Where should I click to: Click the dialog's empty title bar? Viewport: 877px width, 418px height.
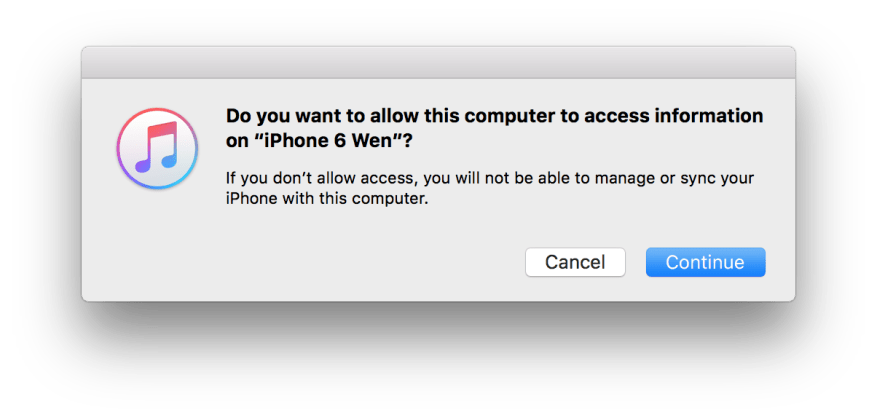[438, 65]
